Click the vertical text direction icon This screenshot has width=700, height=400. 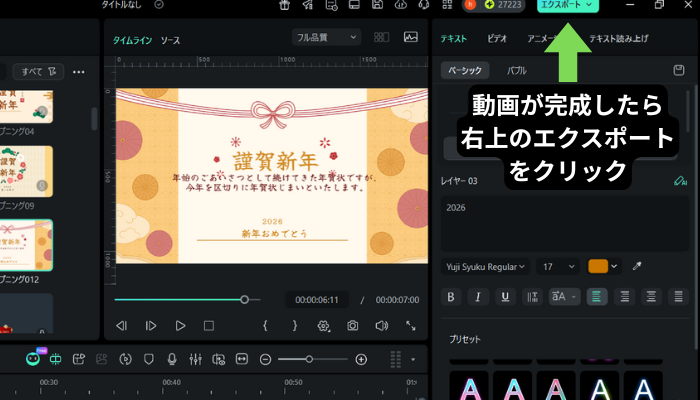(x=532, y=297)
